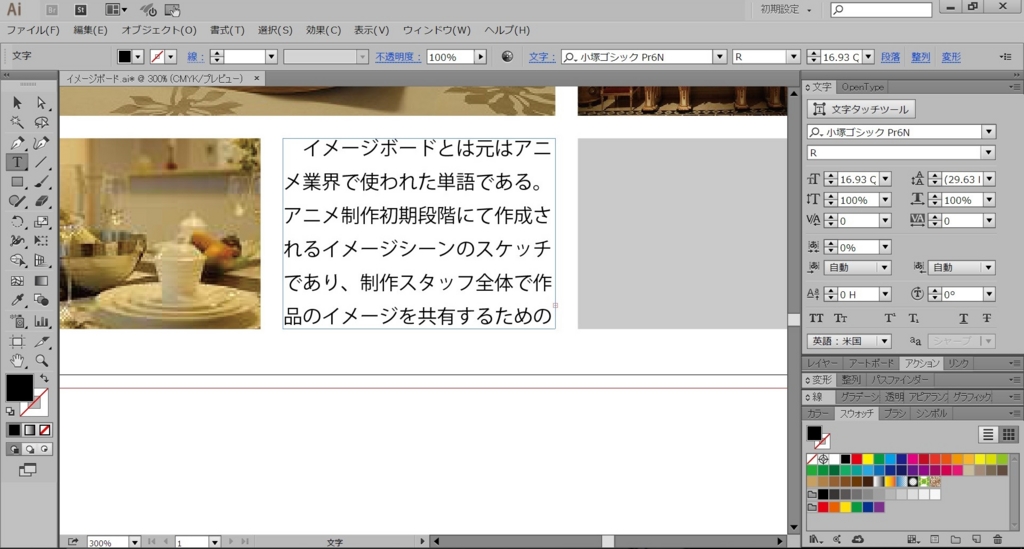Pick the yellow swatch in first row
This screenshot has width=1024, height=549.
point(868,459)
